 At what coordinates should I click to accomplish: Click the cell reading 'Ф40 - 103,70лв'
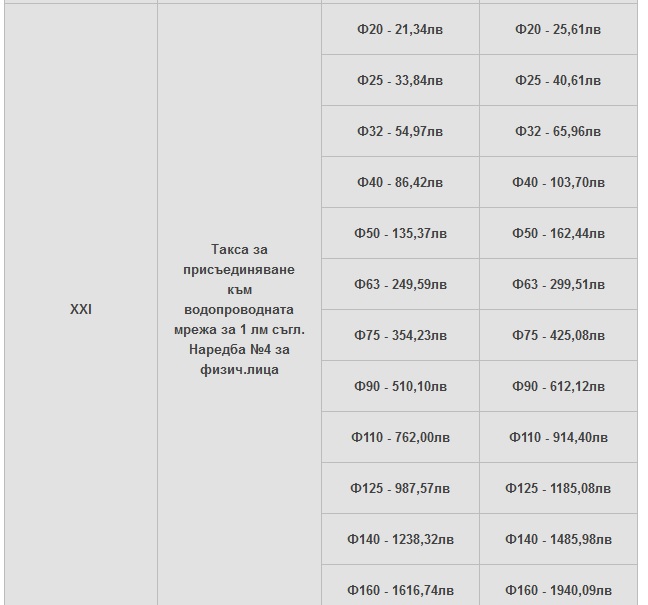click(558, 183)
